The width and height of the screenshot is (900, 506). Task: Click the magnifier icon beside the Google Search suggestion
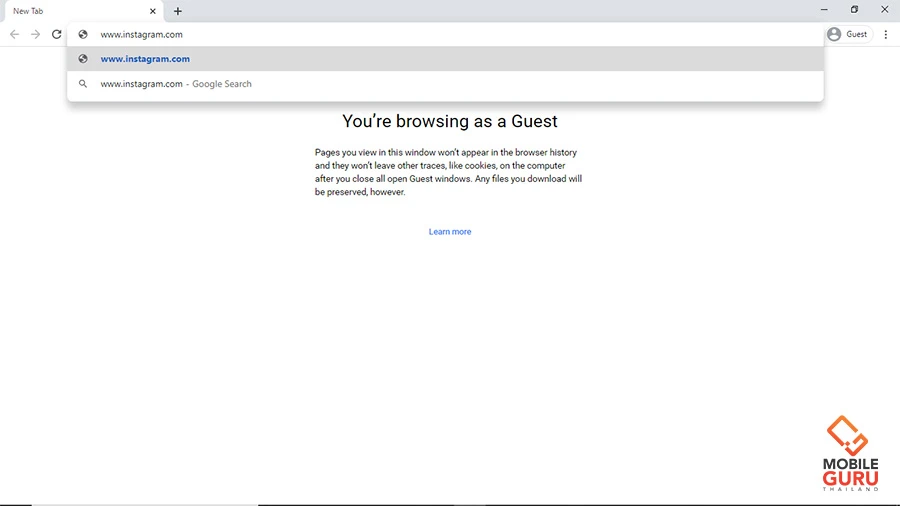click(83, 84)
